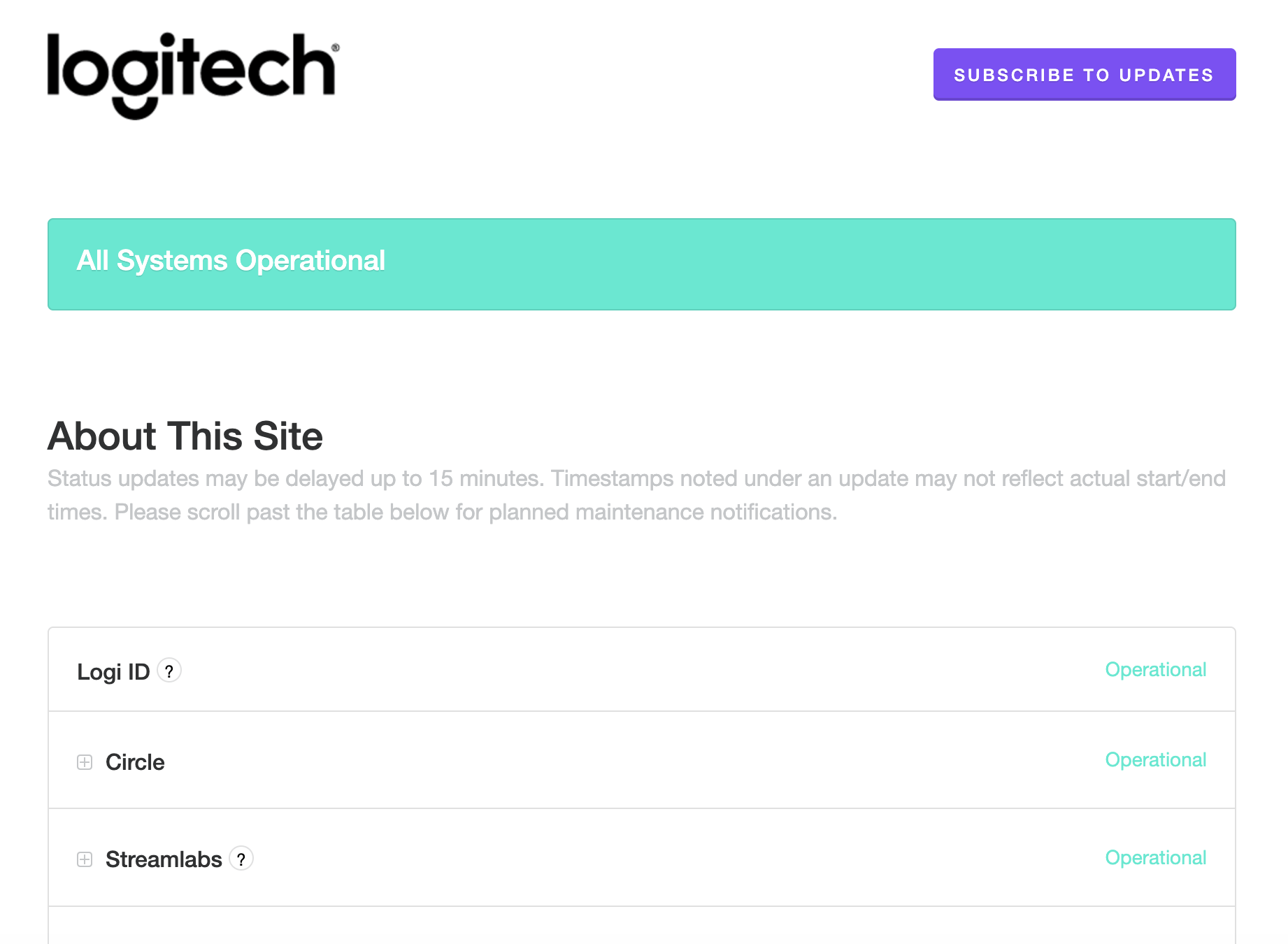Open the Logi ID help tooltip icon
Viewport: 1288px width, 944px height.
pyautogui.click(x=169, y=671)
